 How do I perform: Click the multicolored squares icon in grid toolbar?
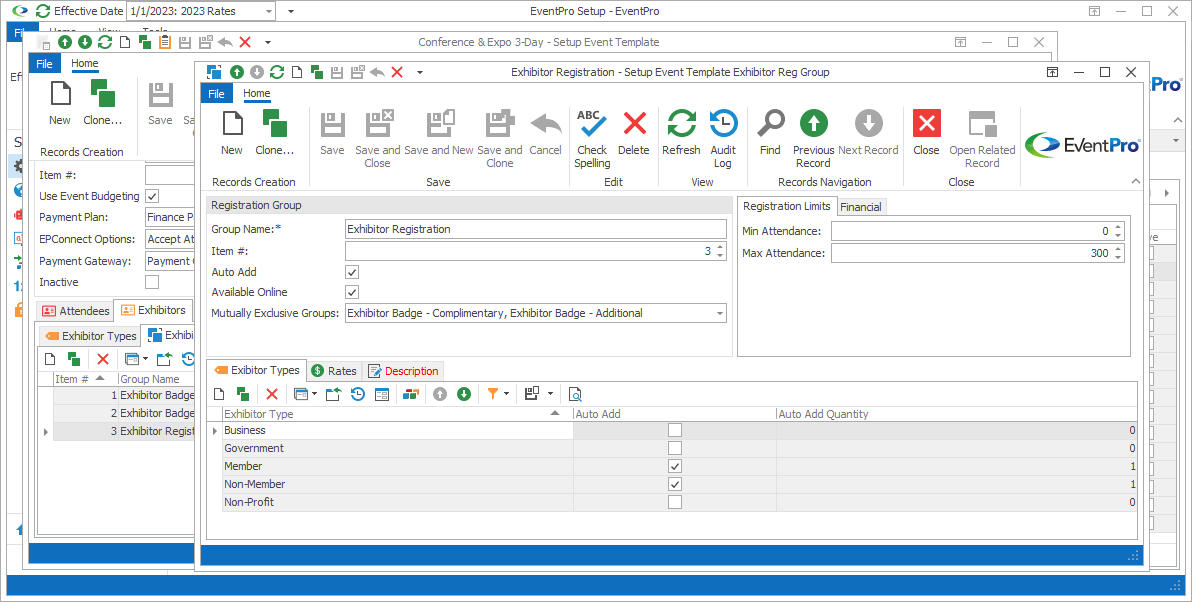411,394
